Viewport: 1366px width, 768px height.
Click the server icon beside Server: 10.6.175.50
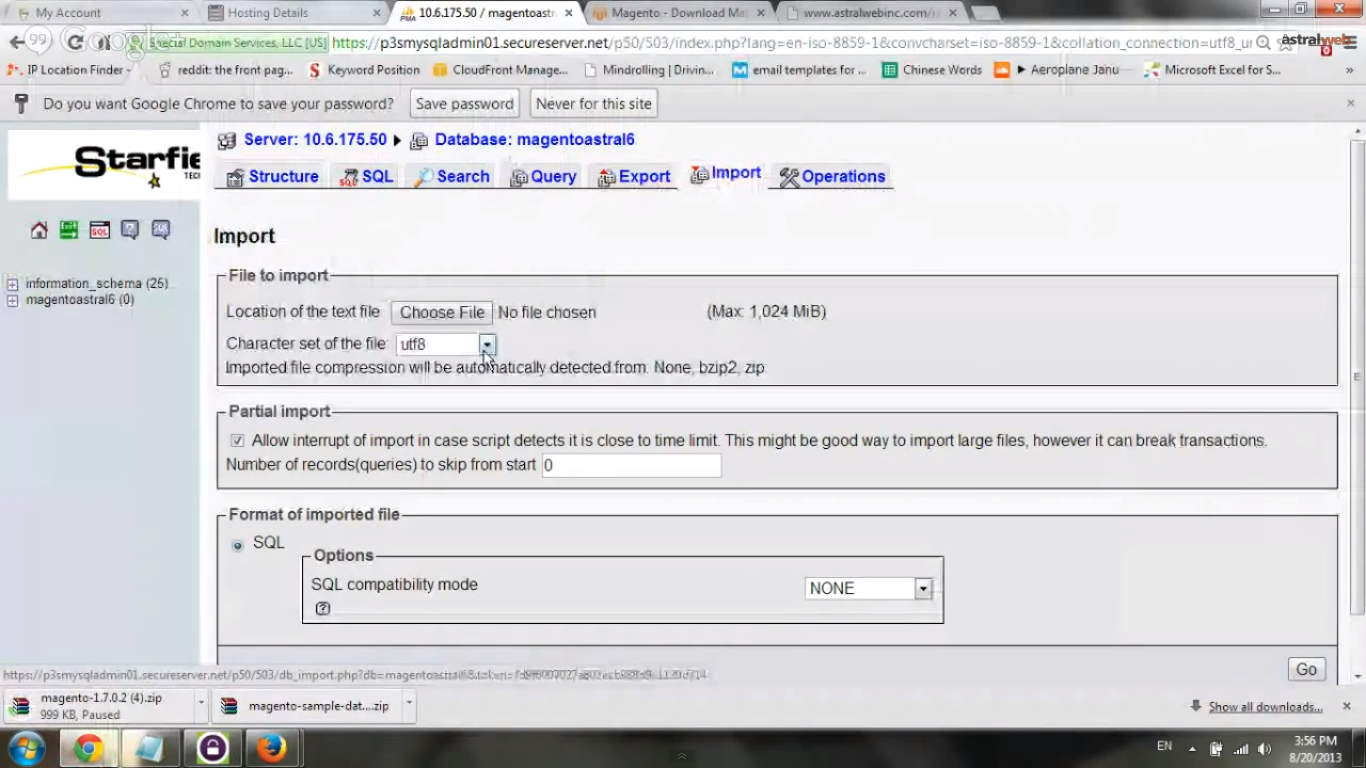[x=227, y=141]
